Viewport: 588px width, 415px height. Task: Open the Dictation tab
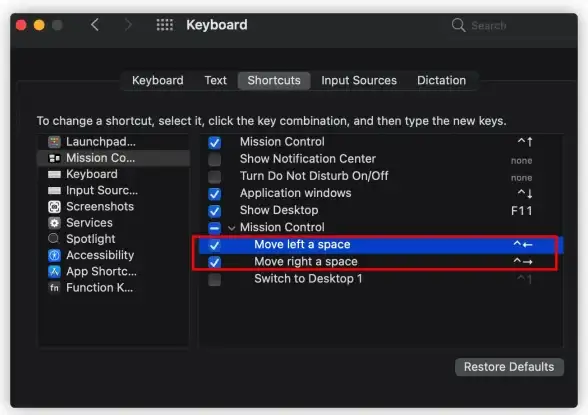click(441, 81)
